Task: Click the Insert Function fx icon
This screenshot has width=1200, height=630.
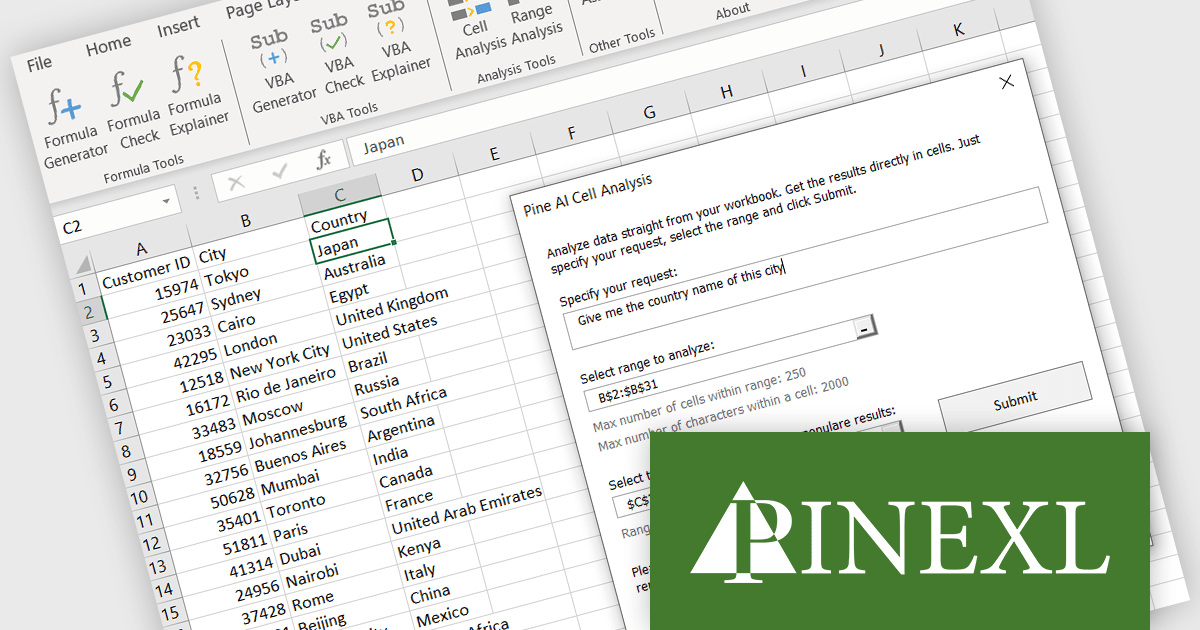Action: tap(323, 161)
